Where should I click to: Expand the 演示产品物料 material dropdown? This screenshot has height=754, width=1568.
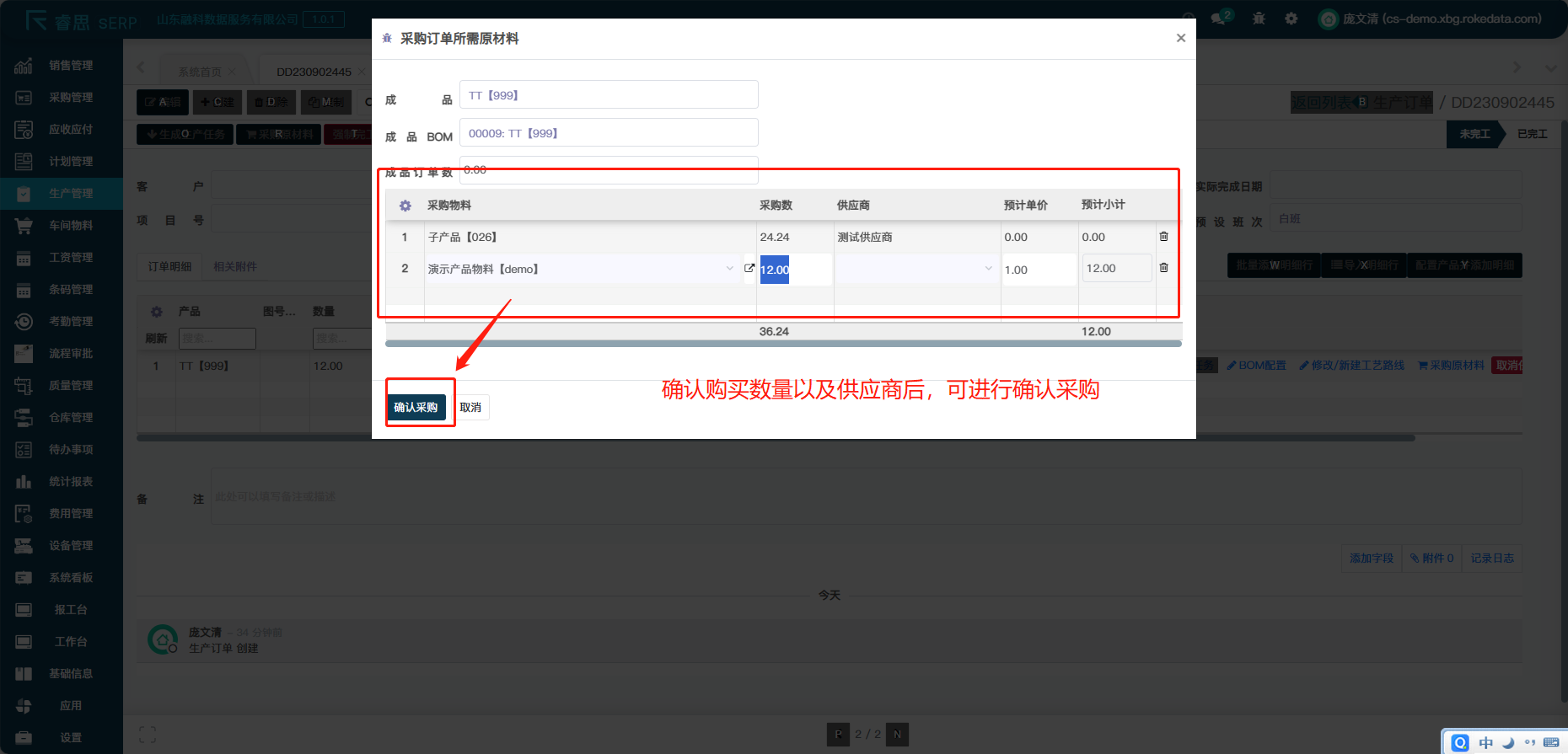click(729, 269)
